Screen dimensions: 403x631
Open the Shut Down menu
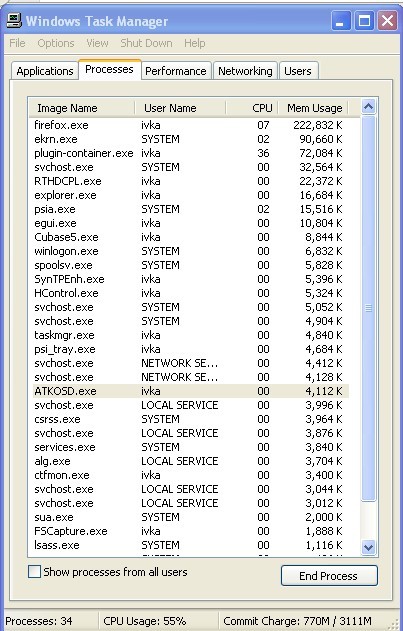point(146,43)
